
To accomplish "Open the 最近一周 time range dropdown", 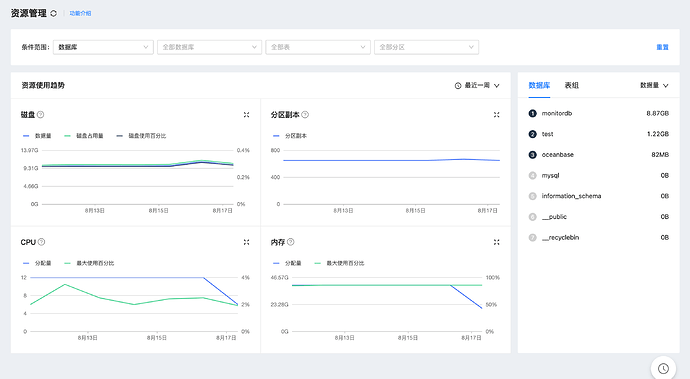I will 477,85.
